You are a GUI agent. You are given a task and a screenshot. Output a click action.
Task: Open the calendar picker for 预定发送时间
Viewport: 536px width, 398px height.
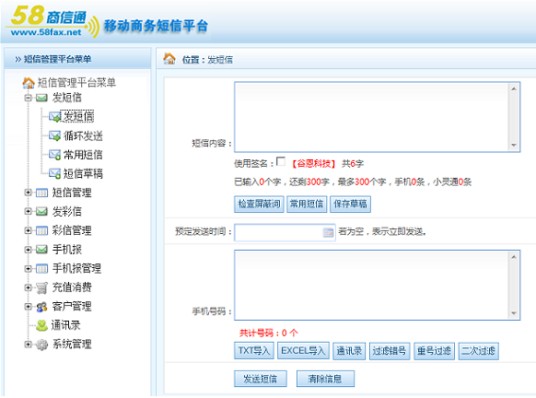coord(328,232)
